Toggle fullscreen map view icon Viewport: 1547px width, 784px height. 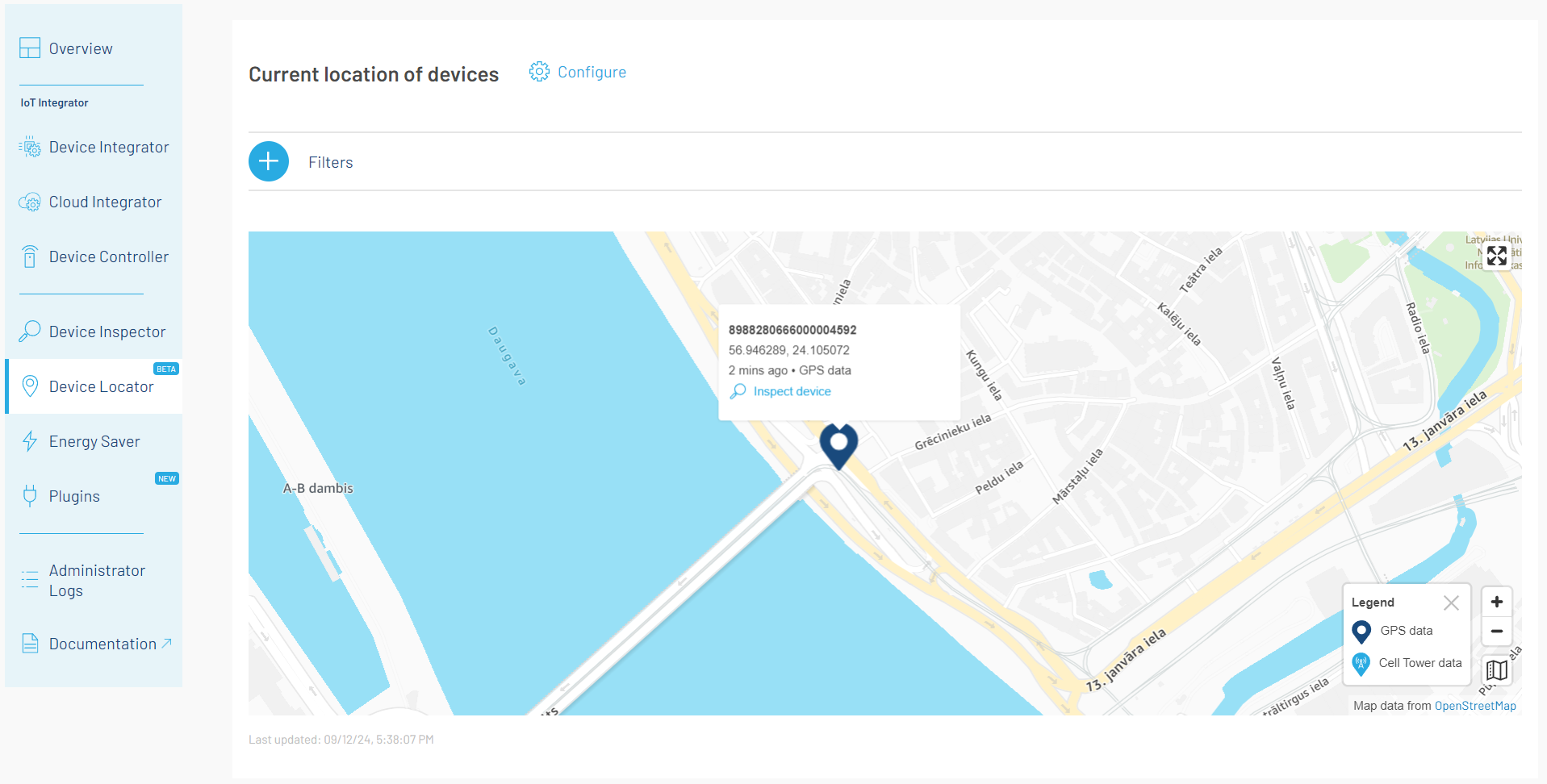click(1496, 256)
